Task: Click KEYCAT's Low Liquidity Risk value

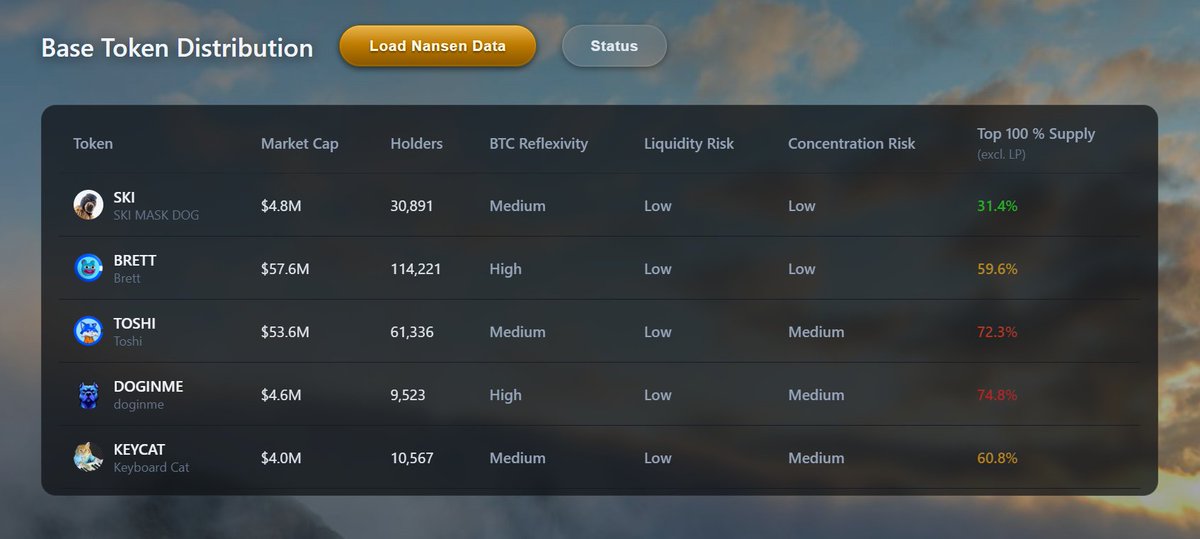Action: pyautogui.click(x=658, y=458)
